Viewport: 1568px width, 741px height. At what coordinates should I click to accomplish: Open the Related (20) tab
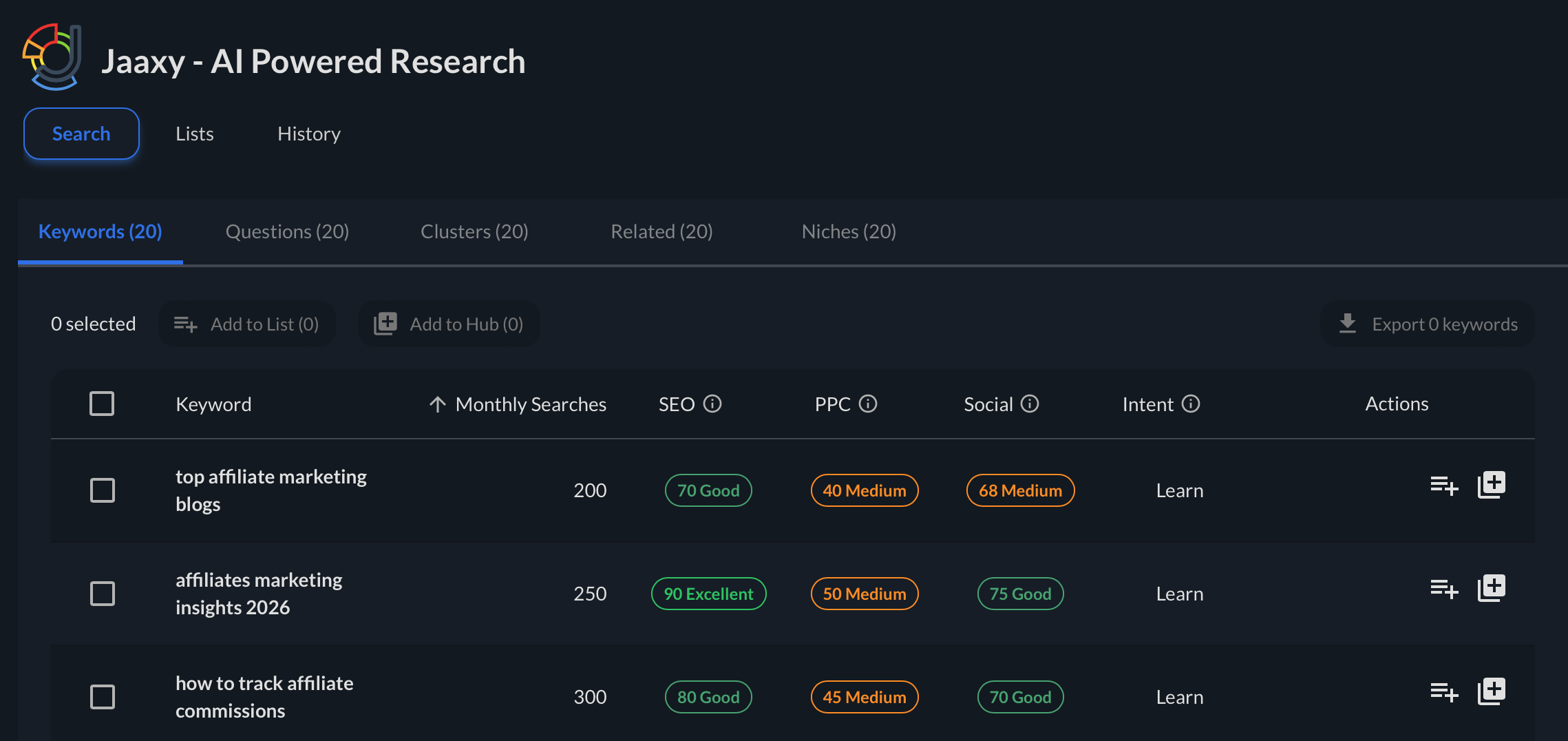pos(661,231)
